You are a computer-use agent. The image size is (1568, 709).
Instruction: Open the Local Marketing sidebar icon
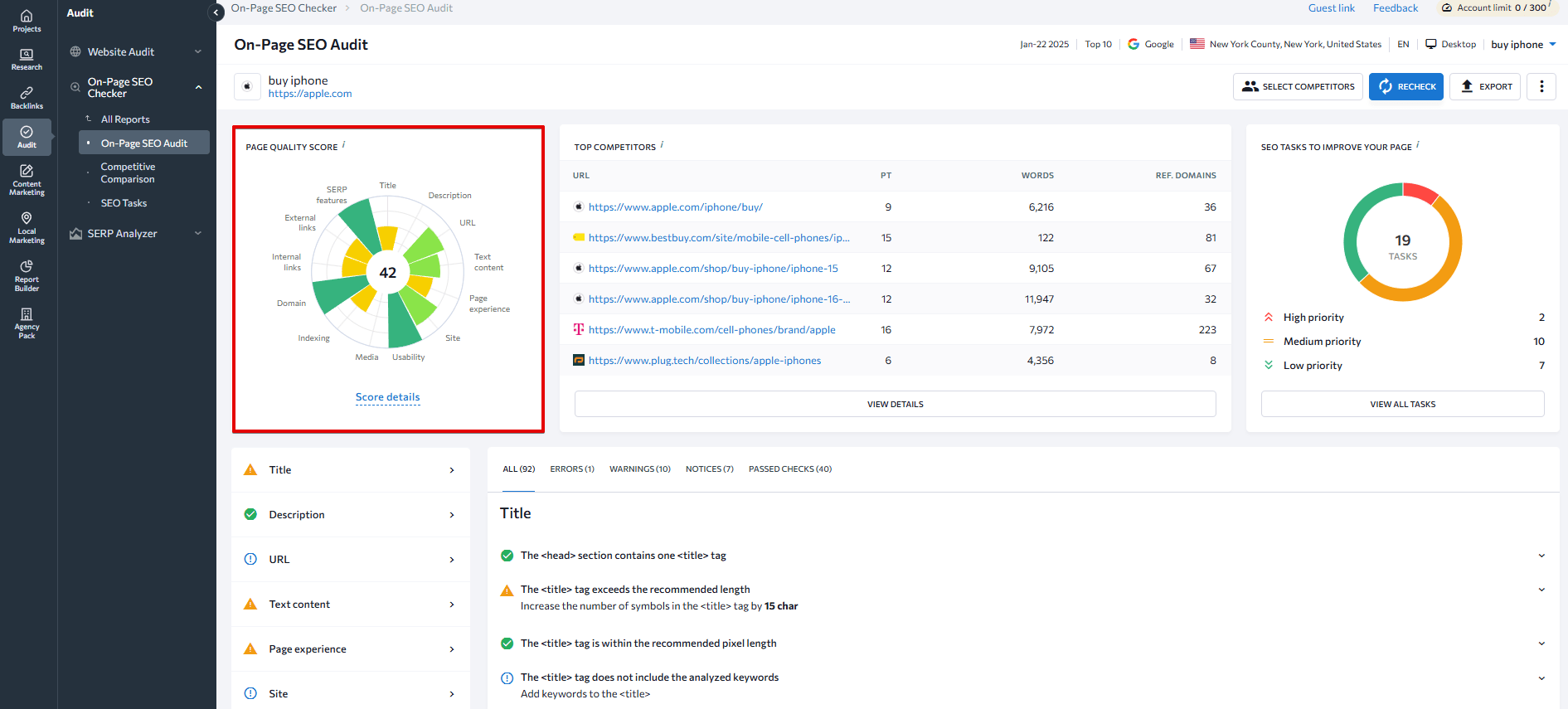pyautogui.click(x=27, y=227)
